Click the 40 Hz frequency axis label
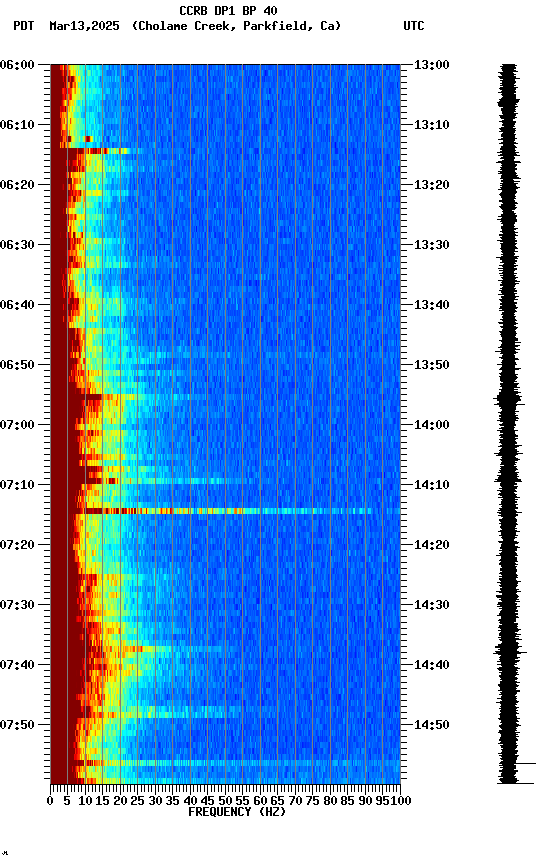Viewport: 552px width, 864px height. click(x=190, y=801)
